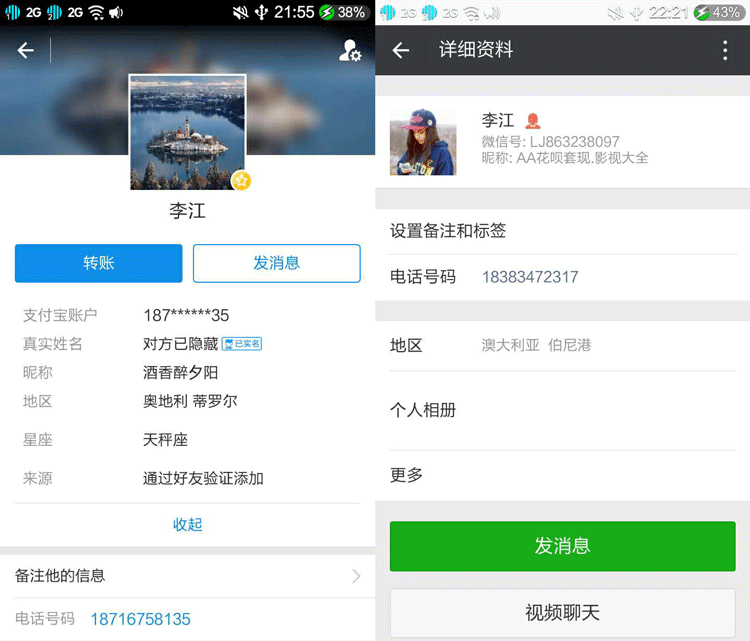Tap the name 李江 under the Alipay avatar
Viewport: 750px width, 641px height.
188,211
